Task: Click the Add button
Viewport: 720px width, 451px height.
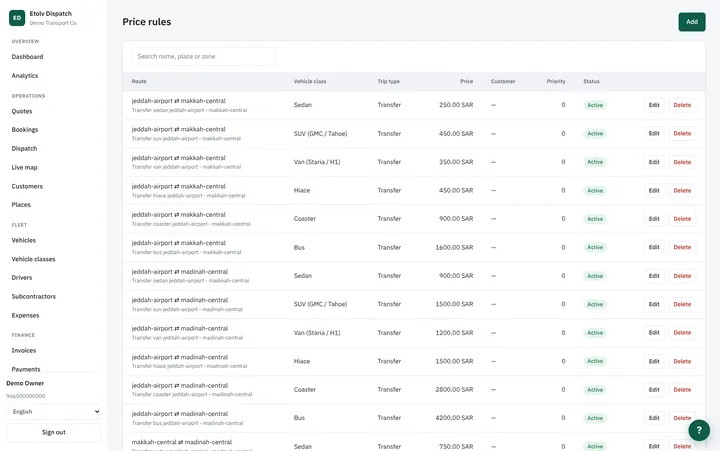Action: (x=692, y=22)
